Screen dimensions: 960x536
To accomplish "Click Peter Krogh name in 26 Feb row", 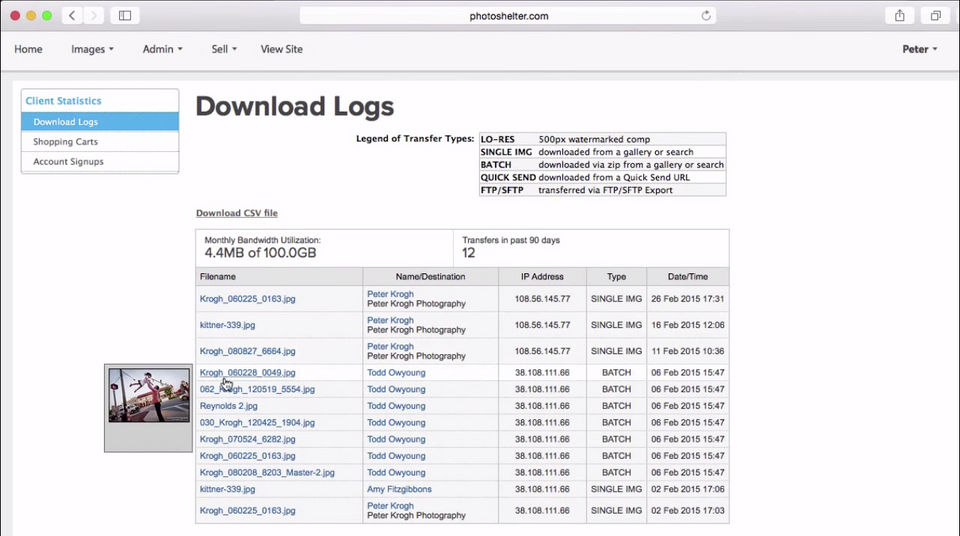I will tap(391, 294).
